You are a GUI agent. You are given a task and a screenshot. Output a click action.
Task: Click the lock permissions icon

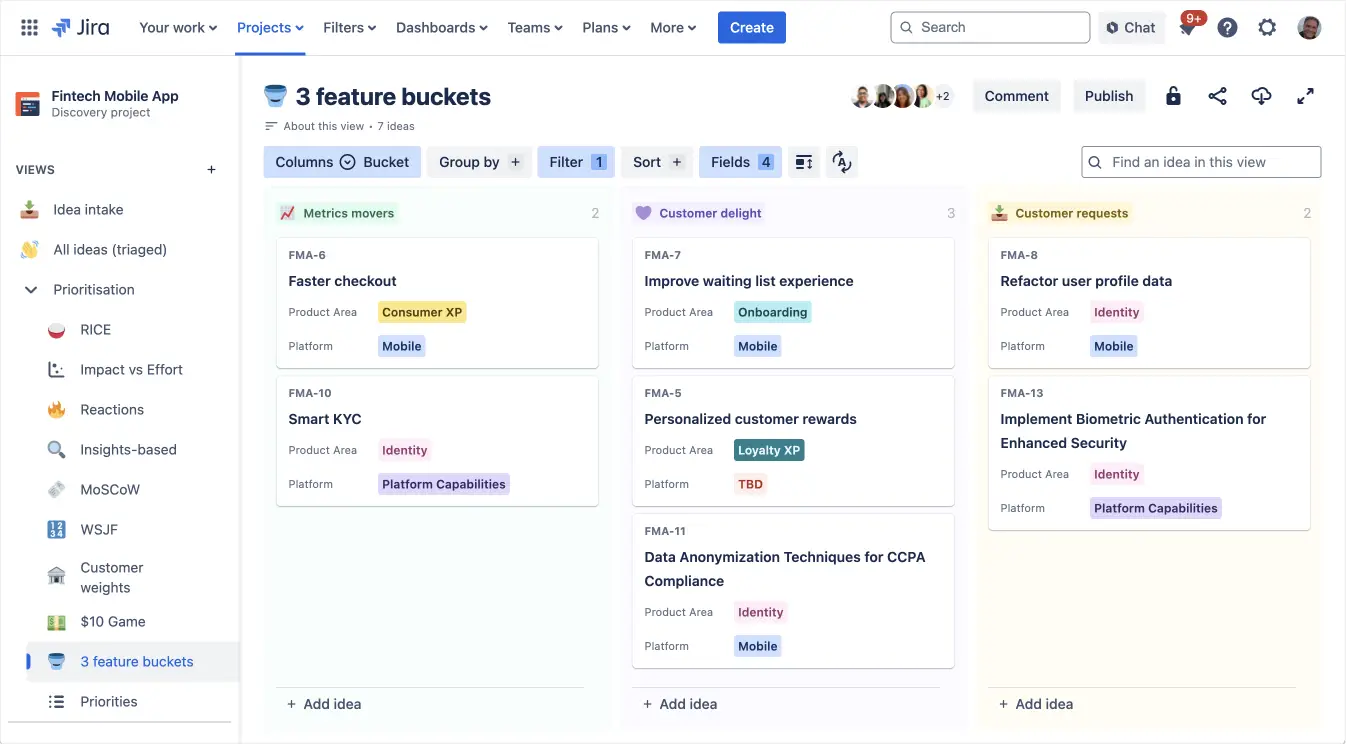(x=1173, y=96)
